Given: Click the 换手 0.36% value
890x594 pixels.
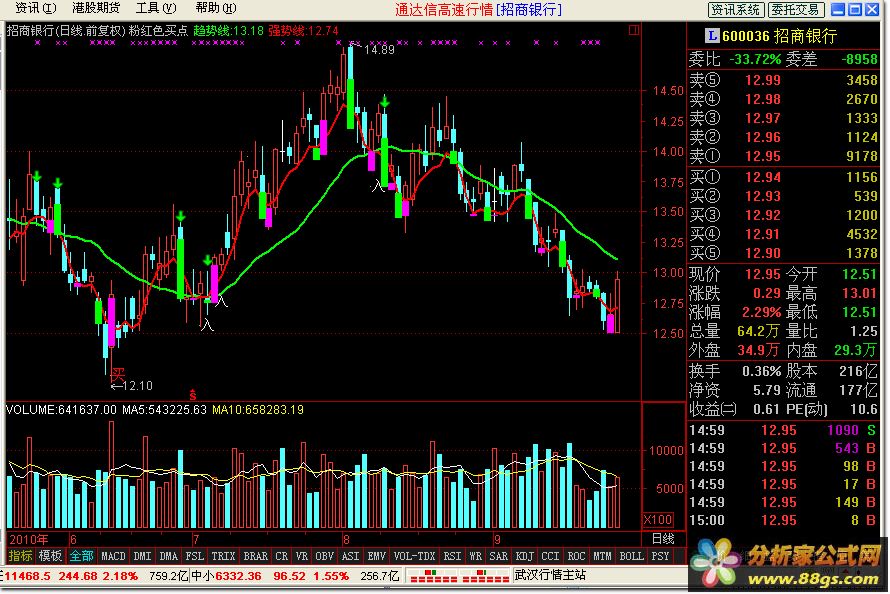Looking at the screenshot, I should 762,372.
